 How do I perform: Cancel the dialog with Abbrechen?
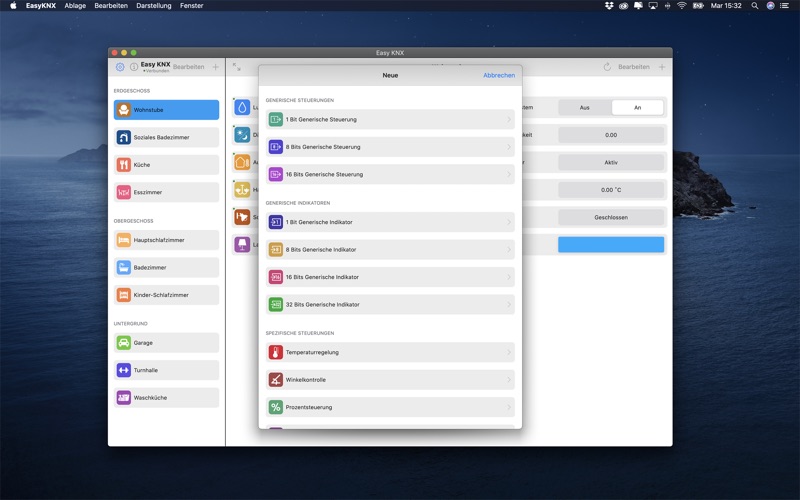click(499, 75)
